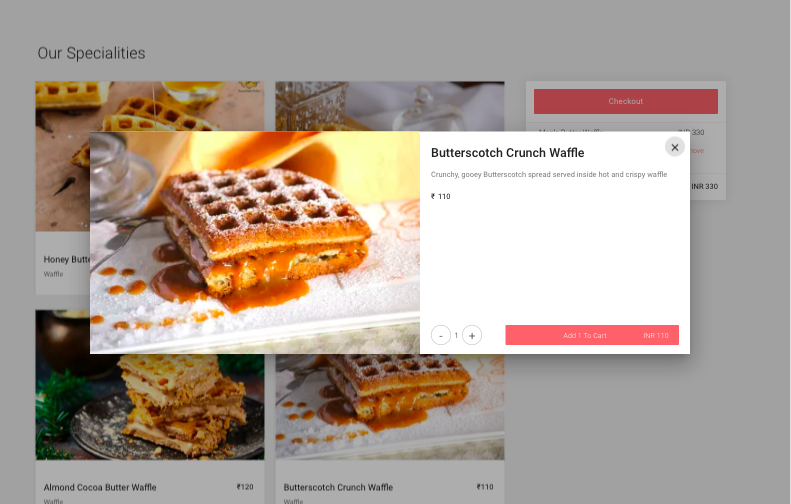Click the Honey Butter waffle name

67,259
